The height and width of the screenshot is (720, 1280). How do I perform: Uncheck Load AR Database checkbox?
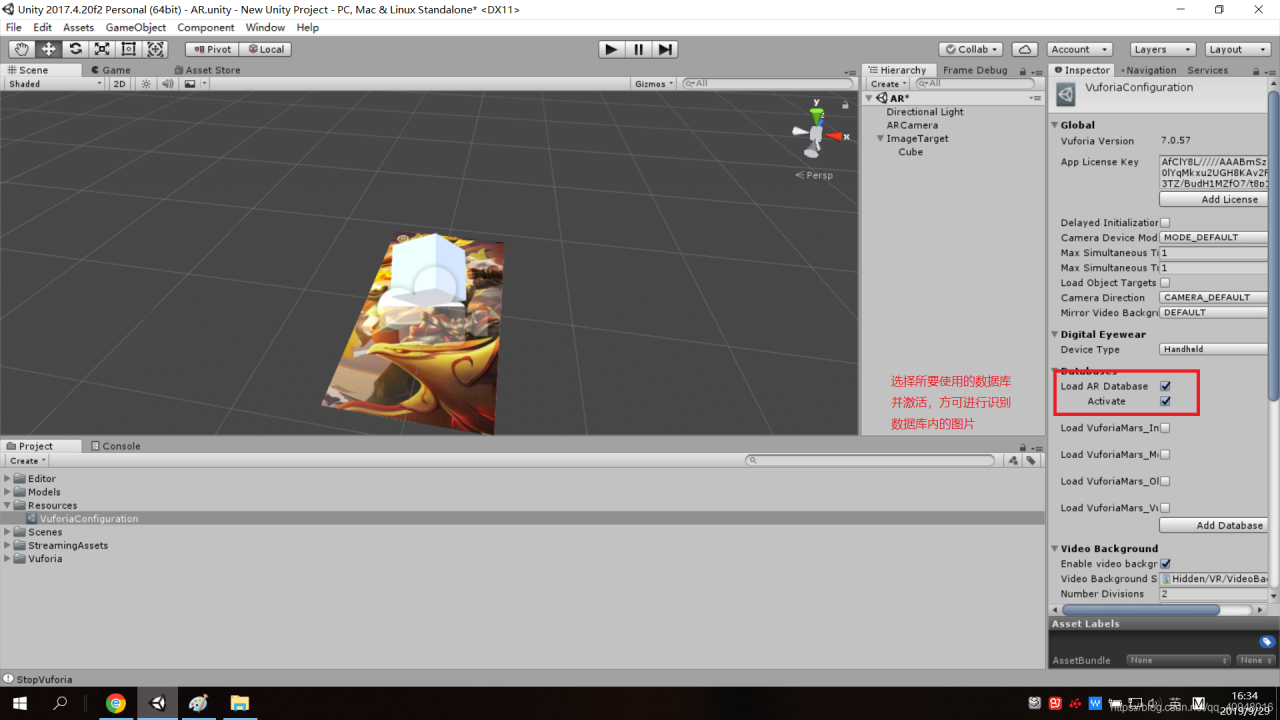[1165, 386]
